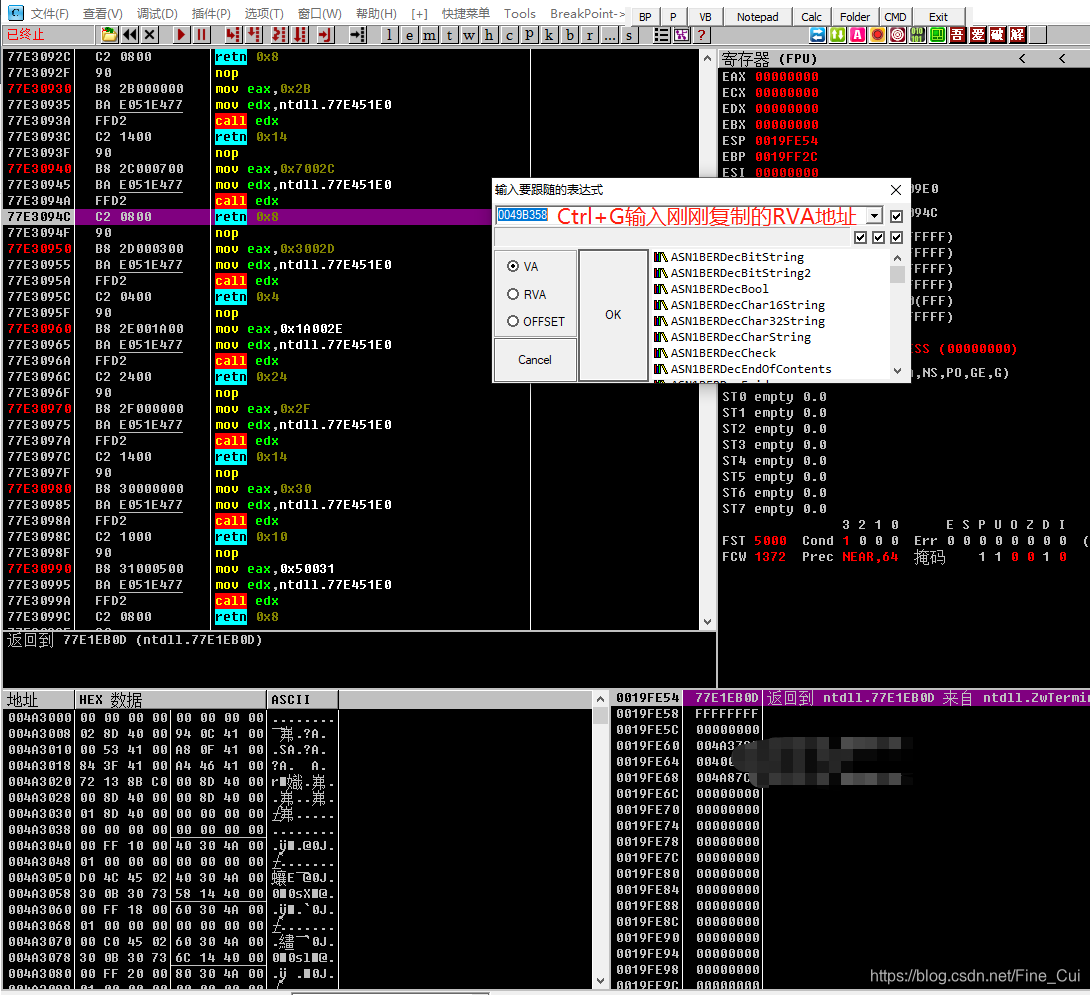
Task: Click the Restart program rewind icon
Action: pyautogui.click(x=129, y=35)
